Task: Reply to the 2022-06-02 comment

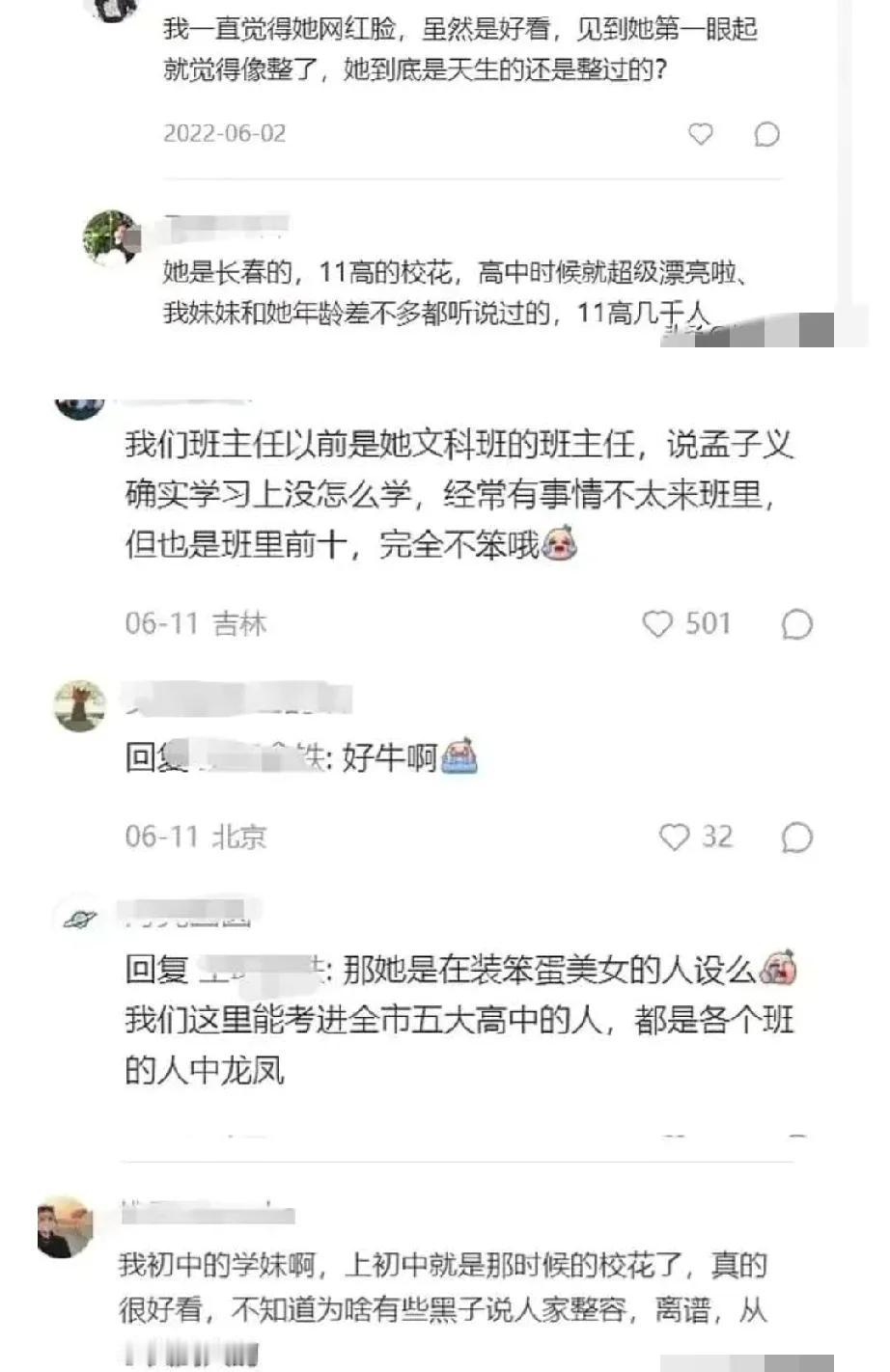Action: [766, 134]
